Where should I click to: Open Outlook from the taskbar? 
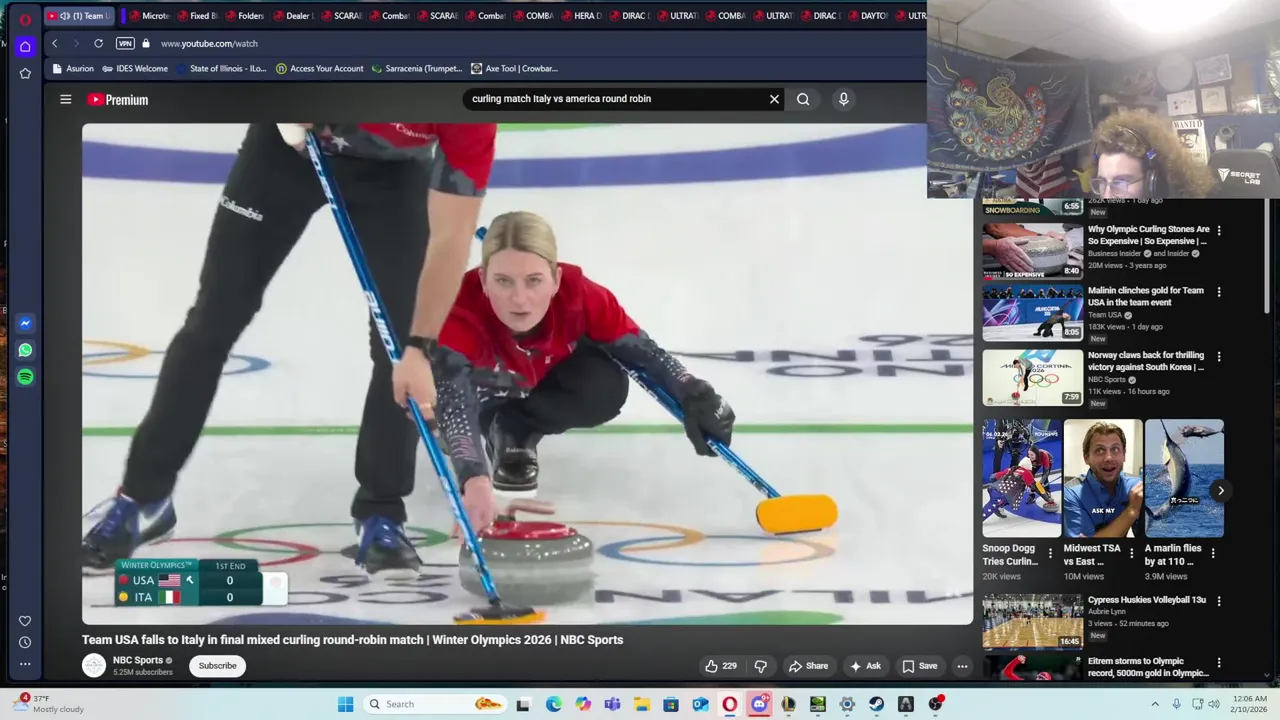coord(700,704)
